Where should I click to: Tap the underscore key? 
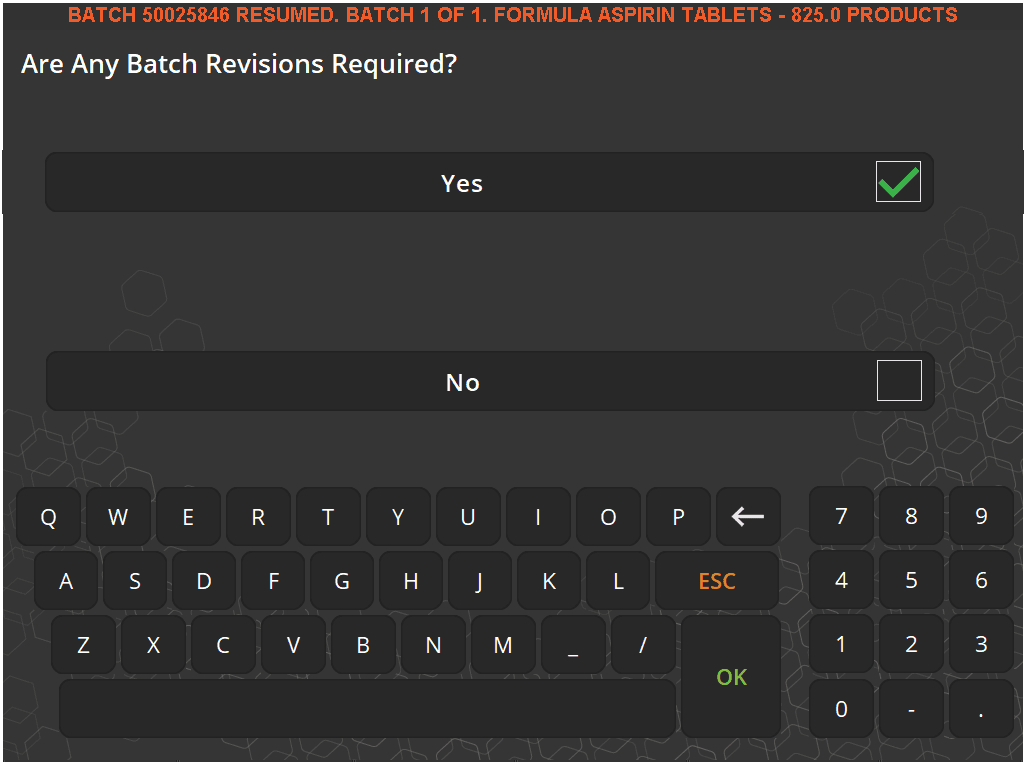[573, 645]
